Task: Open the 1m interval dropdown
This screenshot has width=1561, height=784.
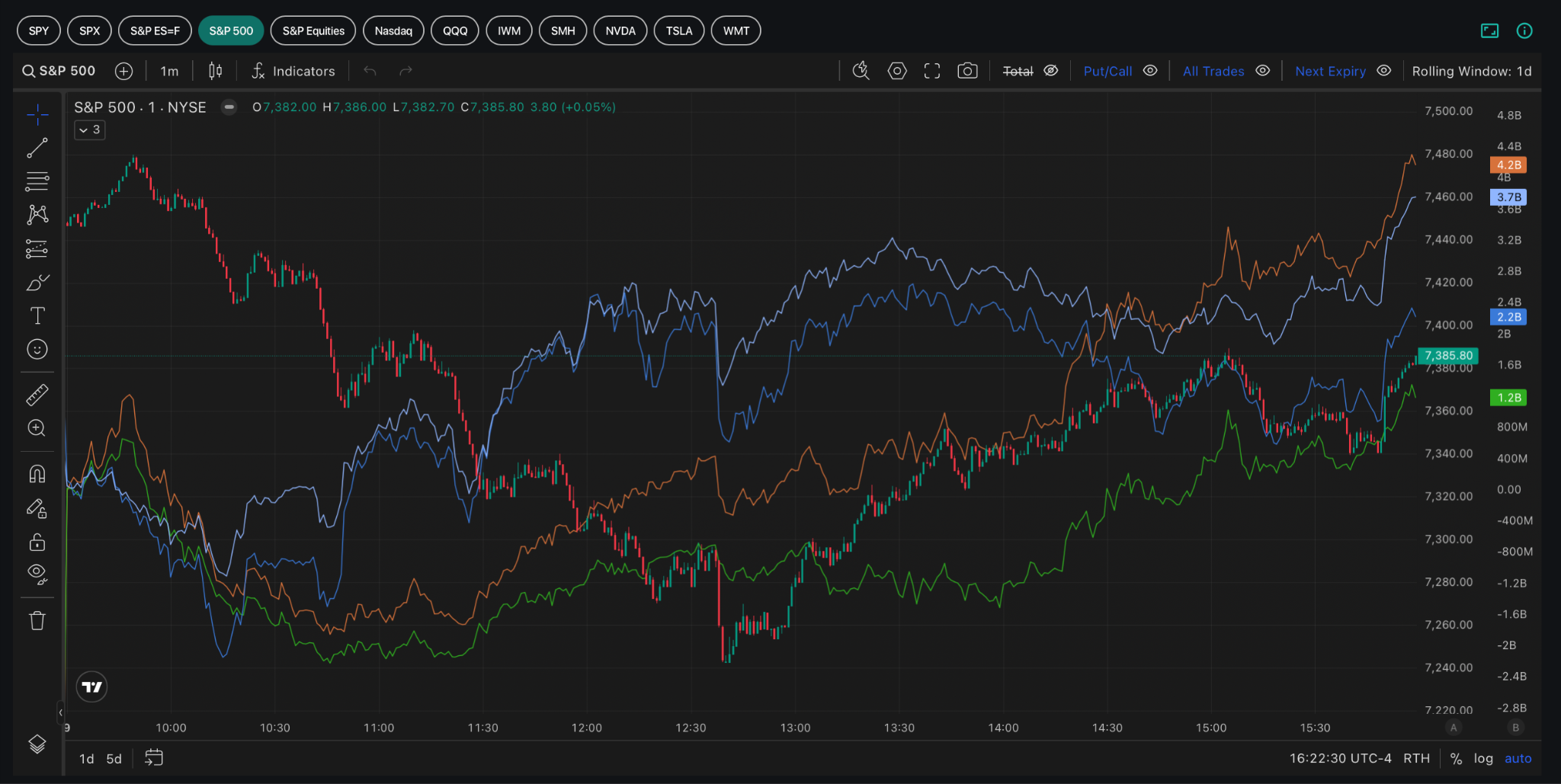Action: pyautogui.click(x=169, y=71)
